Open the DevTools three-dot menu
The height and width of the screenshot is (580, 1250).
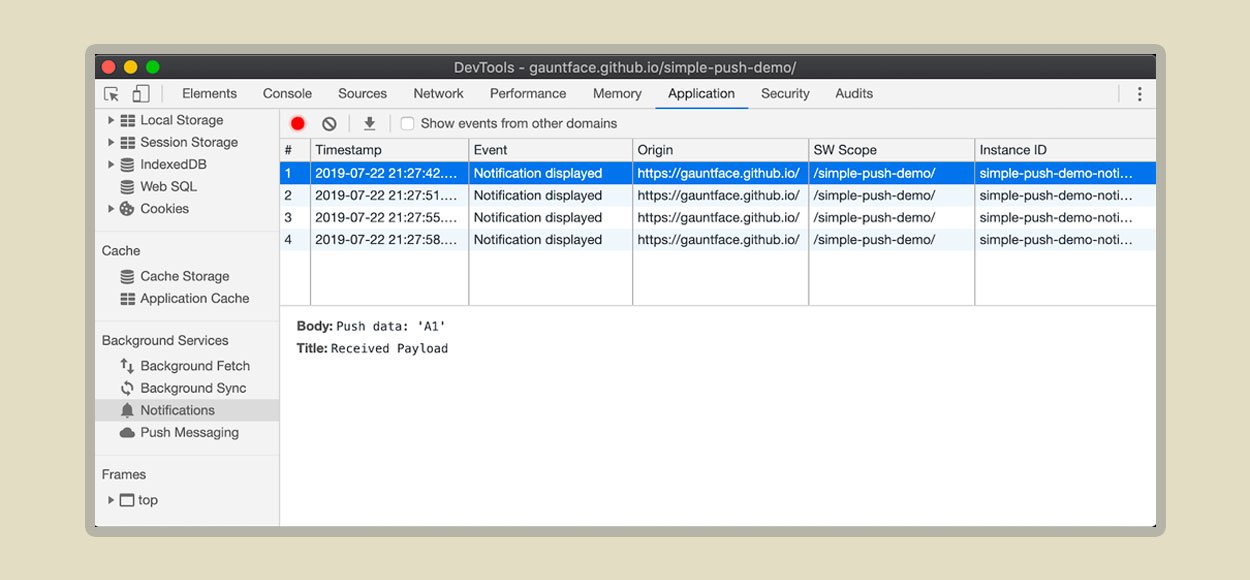click(1139, 94)
